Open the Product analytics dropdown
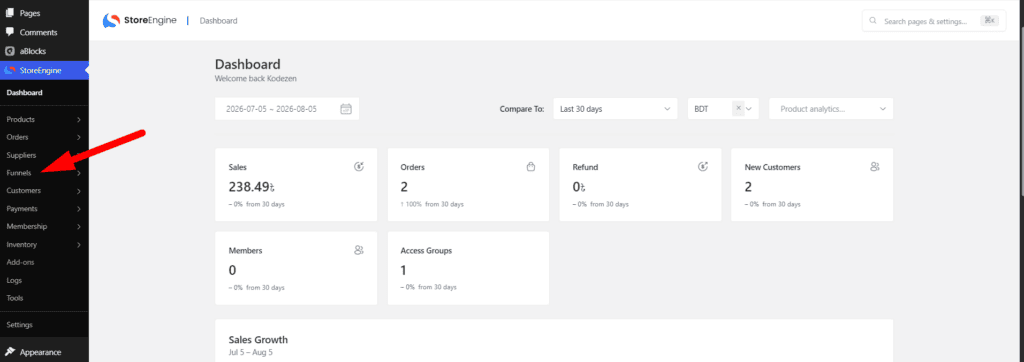Image resolution: width=1024 pixels, height=362 pixels. click(x=831, y=109)
